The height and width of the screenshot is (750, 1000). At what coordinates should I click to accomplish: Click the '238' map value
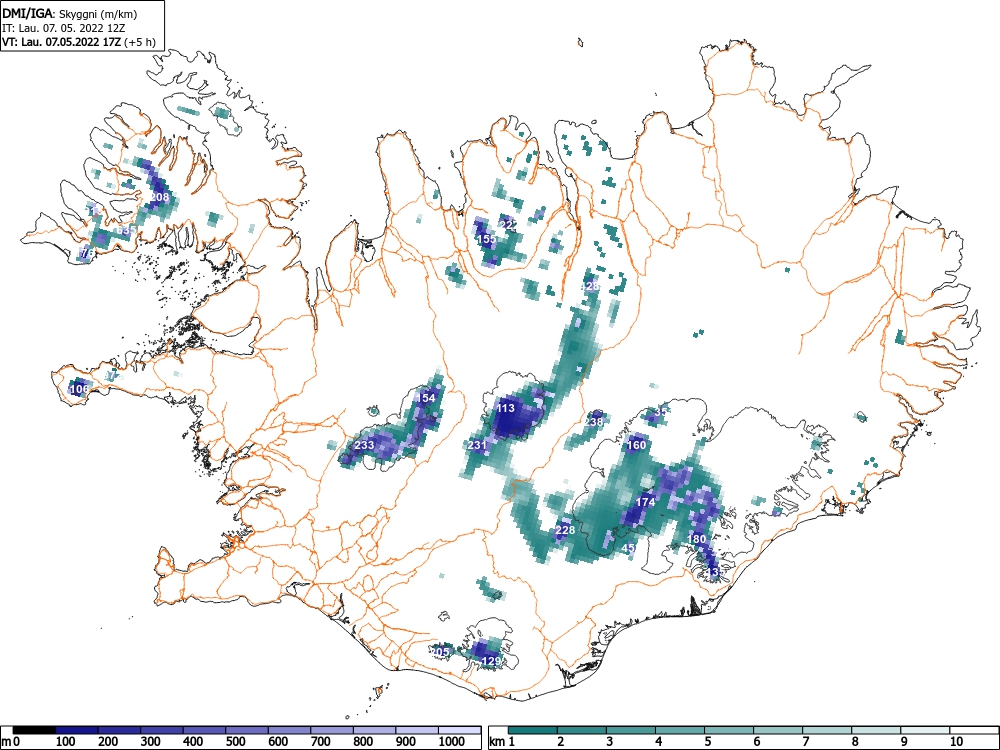coord(594,422)
